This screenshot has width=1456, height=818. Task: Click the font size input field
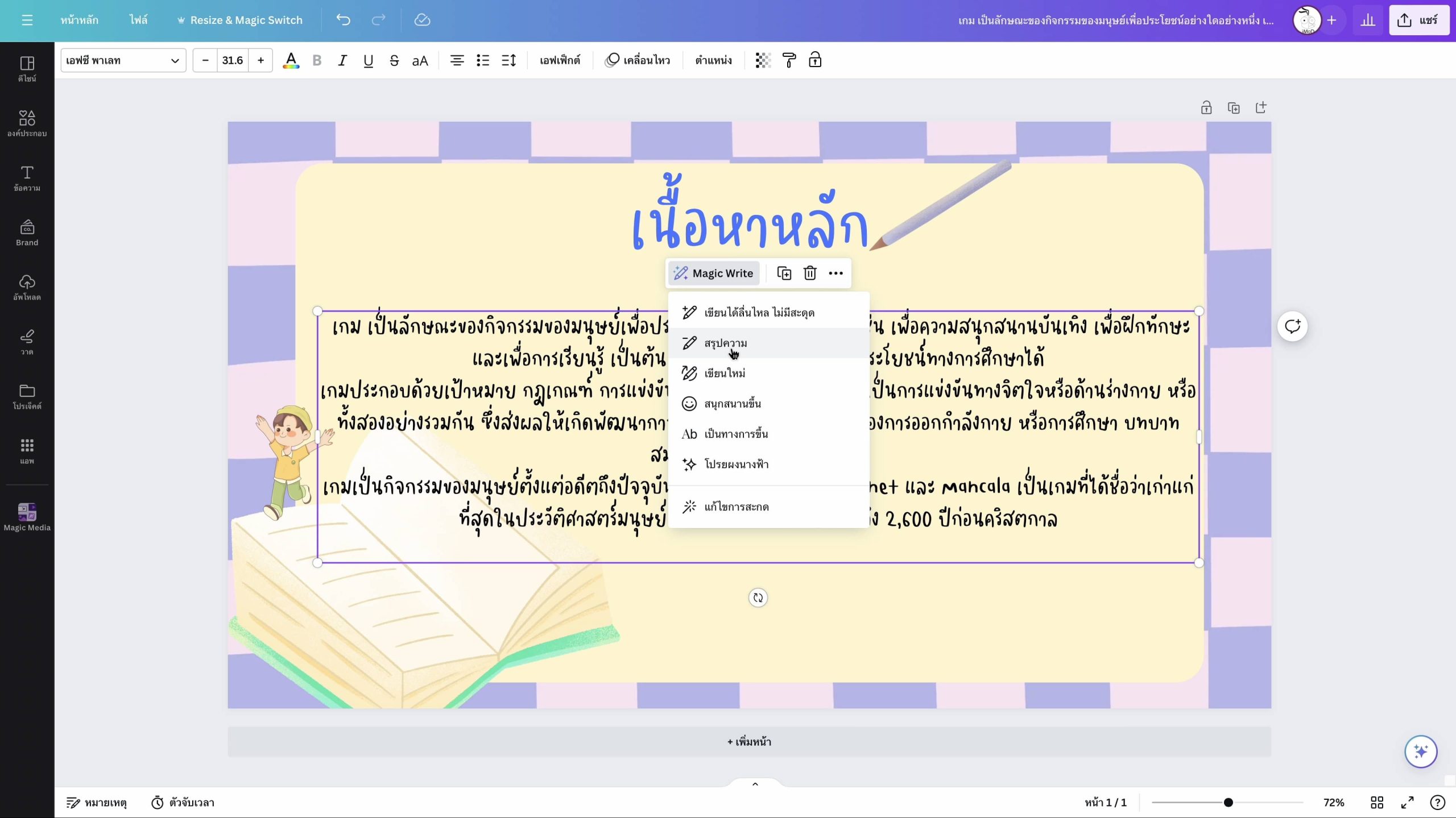click(232, 60)
